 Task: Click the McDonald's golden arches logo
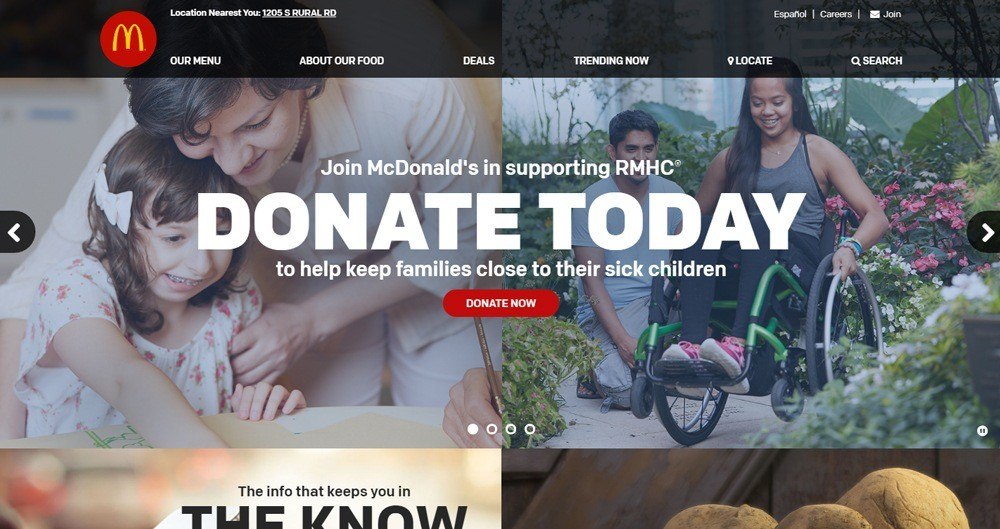click(x=128, y=39)
